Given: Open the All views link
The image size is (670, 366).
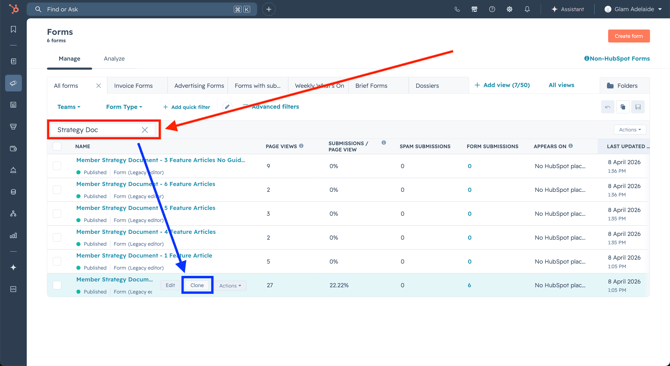Looking at the screenshot, I should [x=561, y=85].
